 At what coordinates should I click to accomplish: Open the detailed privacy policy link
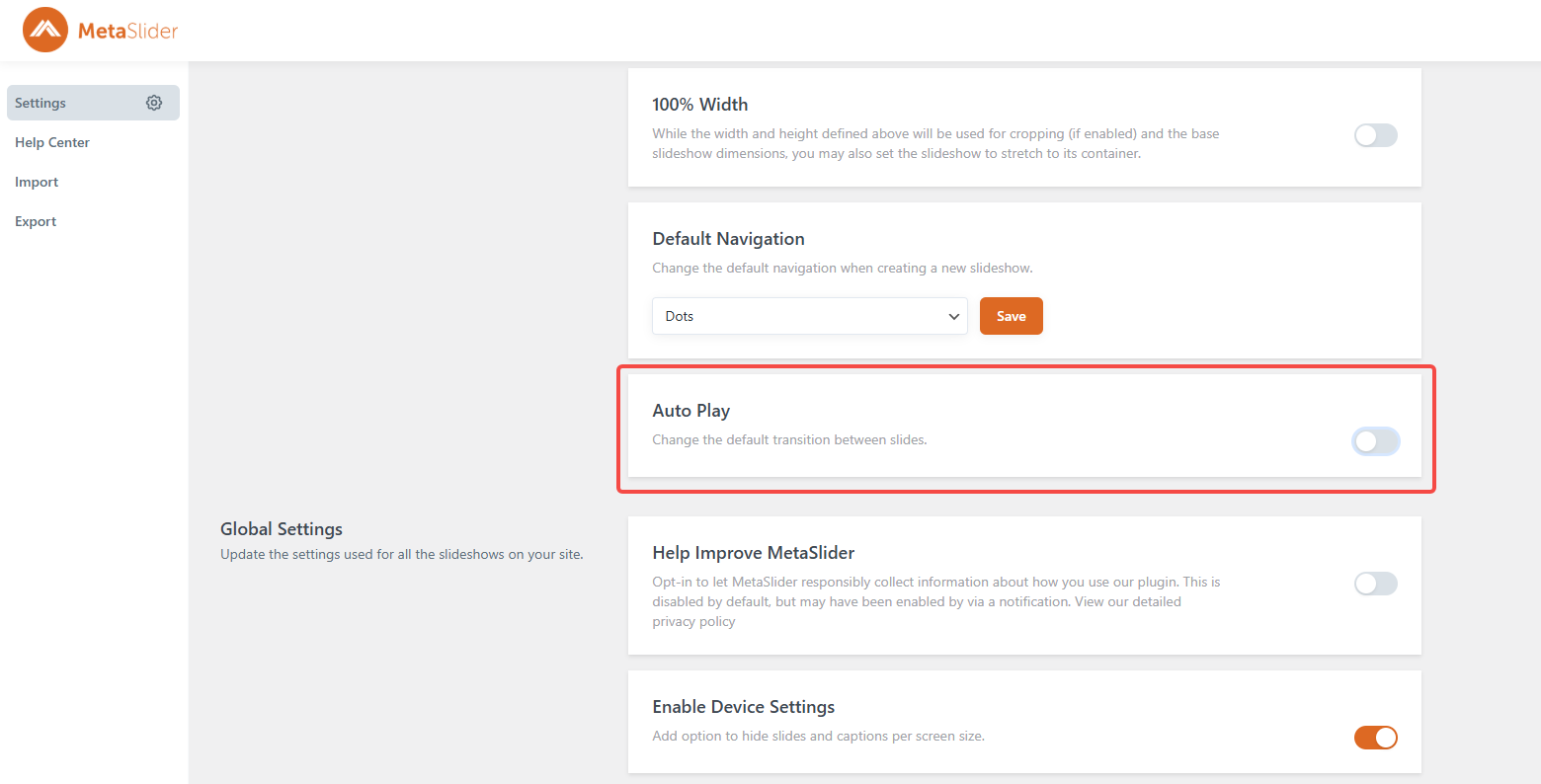(693, 621)
